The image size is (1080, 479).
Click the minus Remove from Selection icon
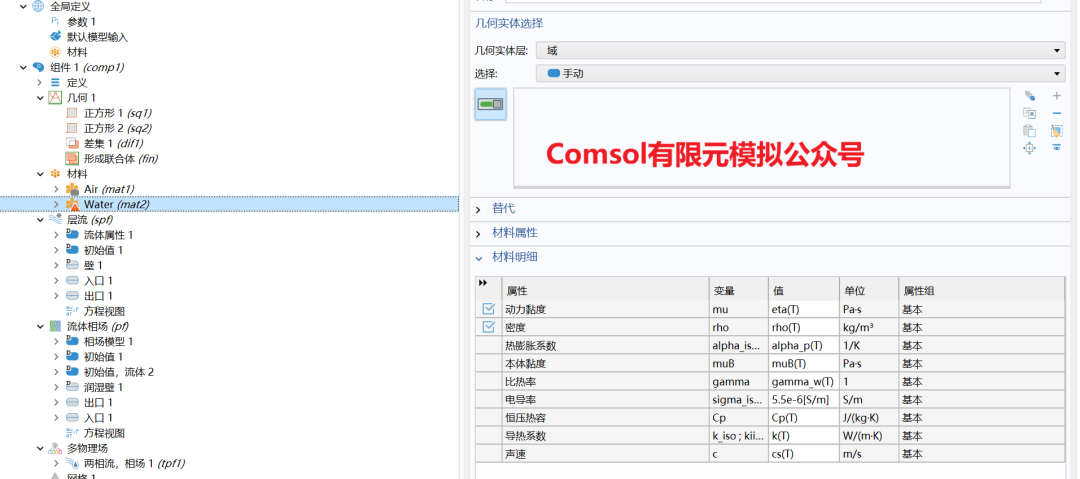tap(1057, 113)
